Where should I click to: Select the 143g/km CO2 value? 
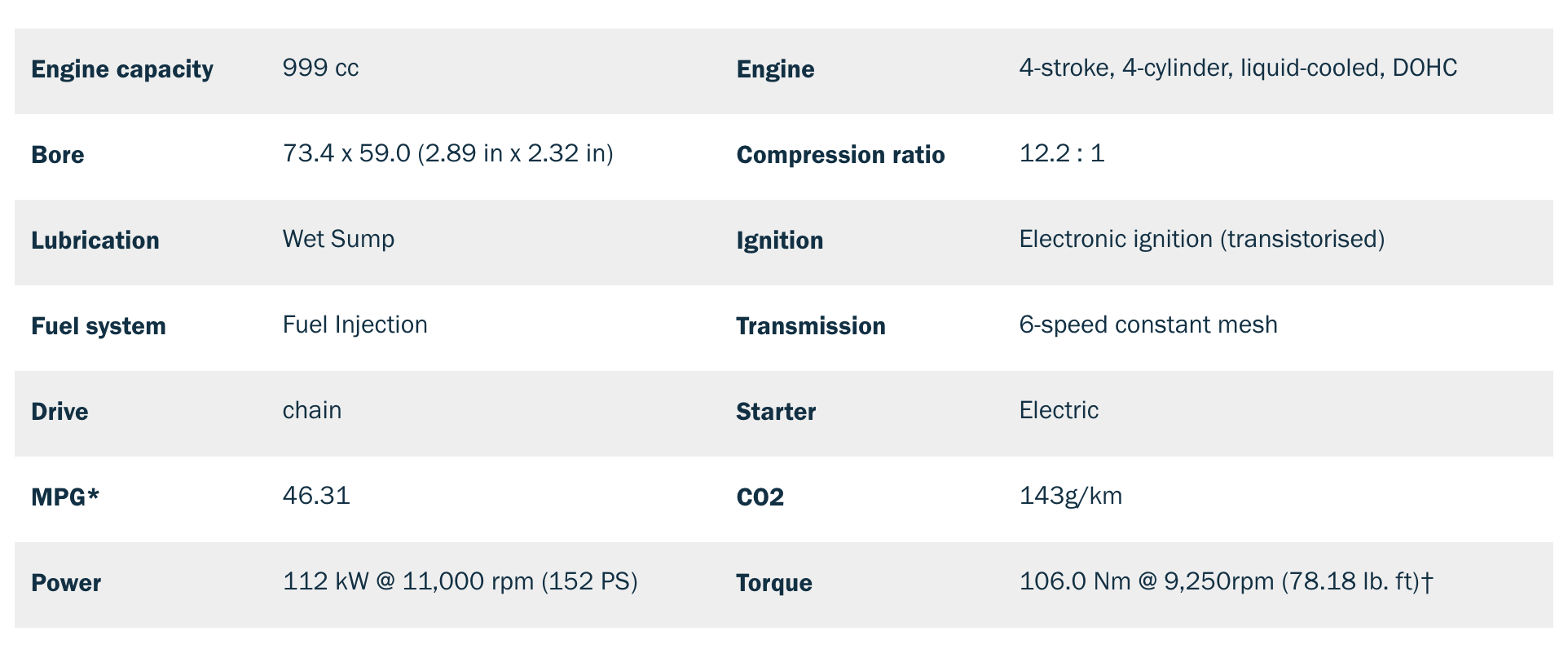pyautogui.click(x=1071, y=496)
